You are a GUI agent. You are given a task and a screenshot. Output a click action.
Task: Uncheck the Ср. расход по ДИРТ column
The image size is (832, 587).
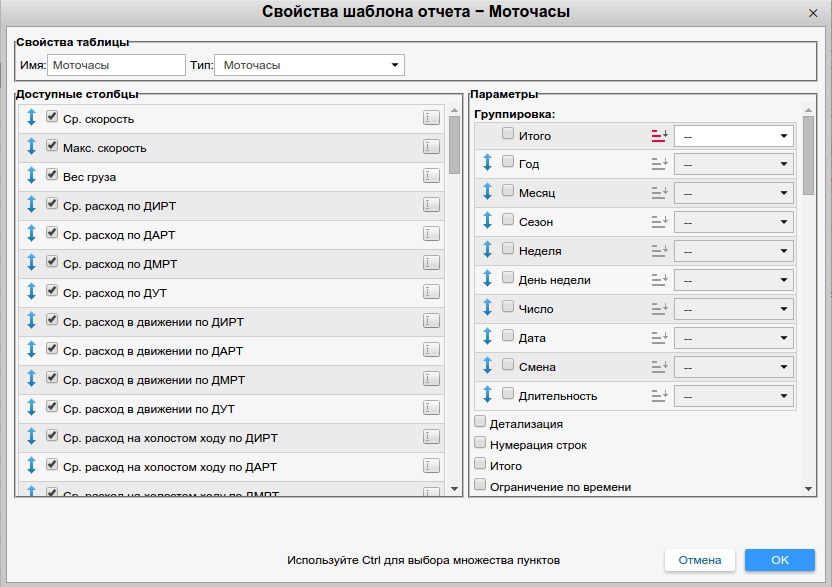(x=52, y=205)
